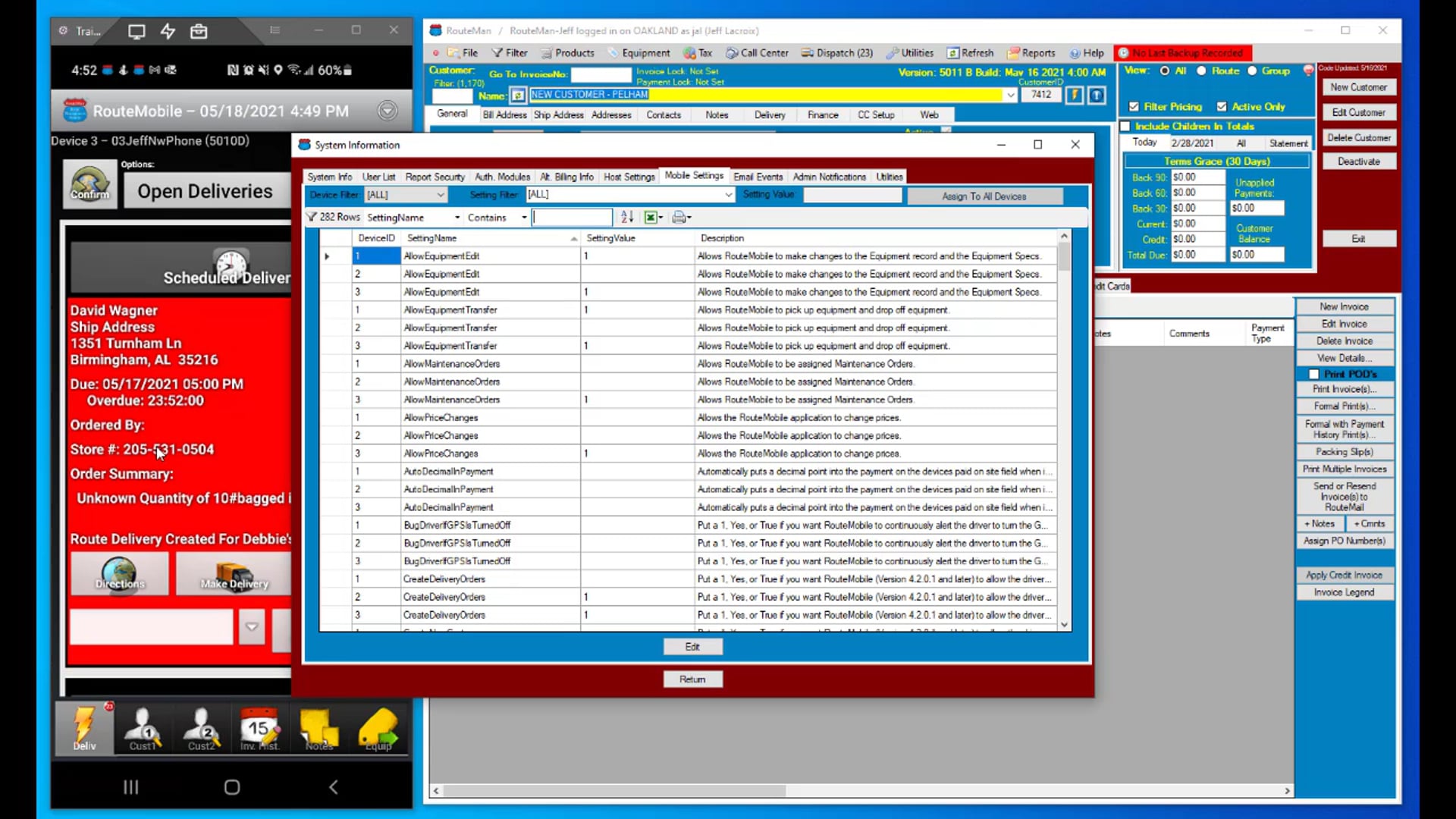Click the Make Delivery truck icon
Screen dimensions: 1456x819
pyautogui.click(x=234, y=573)
